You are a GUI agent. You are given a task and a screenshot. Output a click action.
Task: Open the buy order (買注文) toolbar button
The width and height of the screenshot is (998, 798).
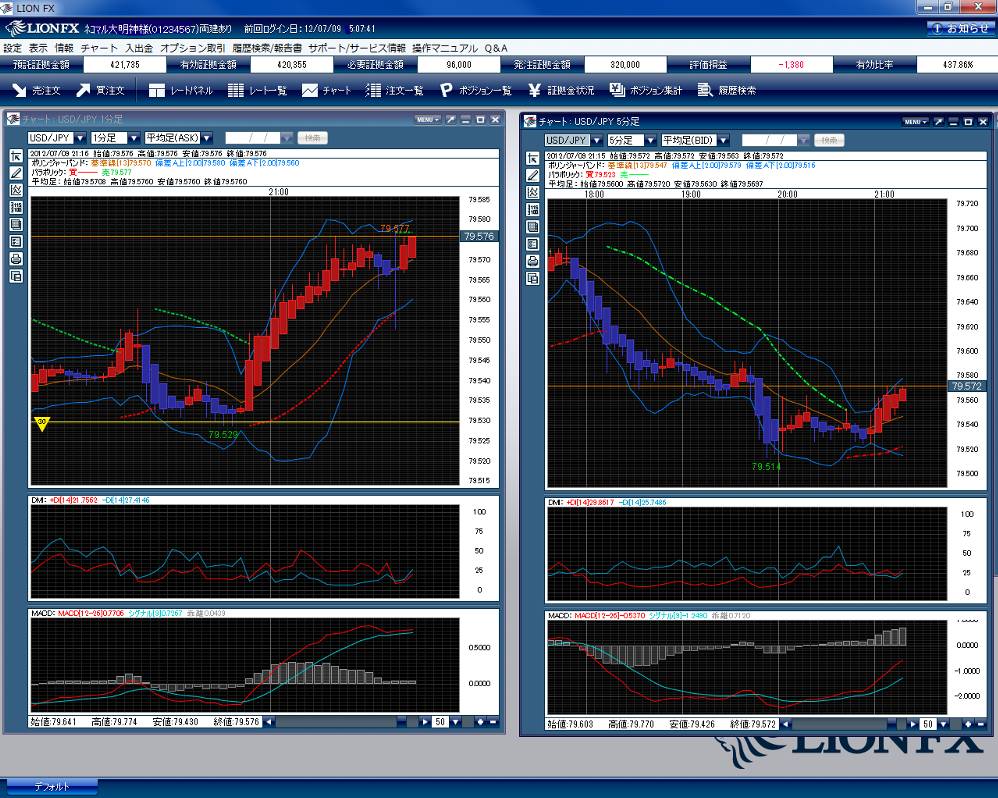(x=100, y=90)
